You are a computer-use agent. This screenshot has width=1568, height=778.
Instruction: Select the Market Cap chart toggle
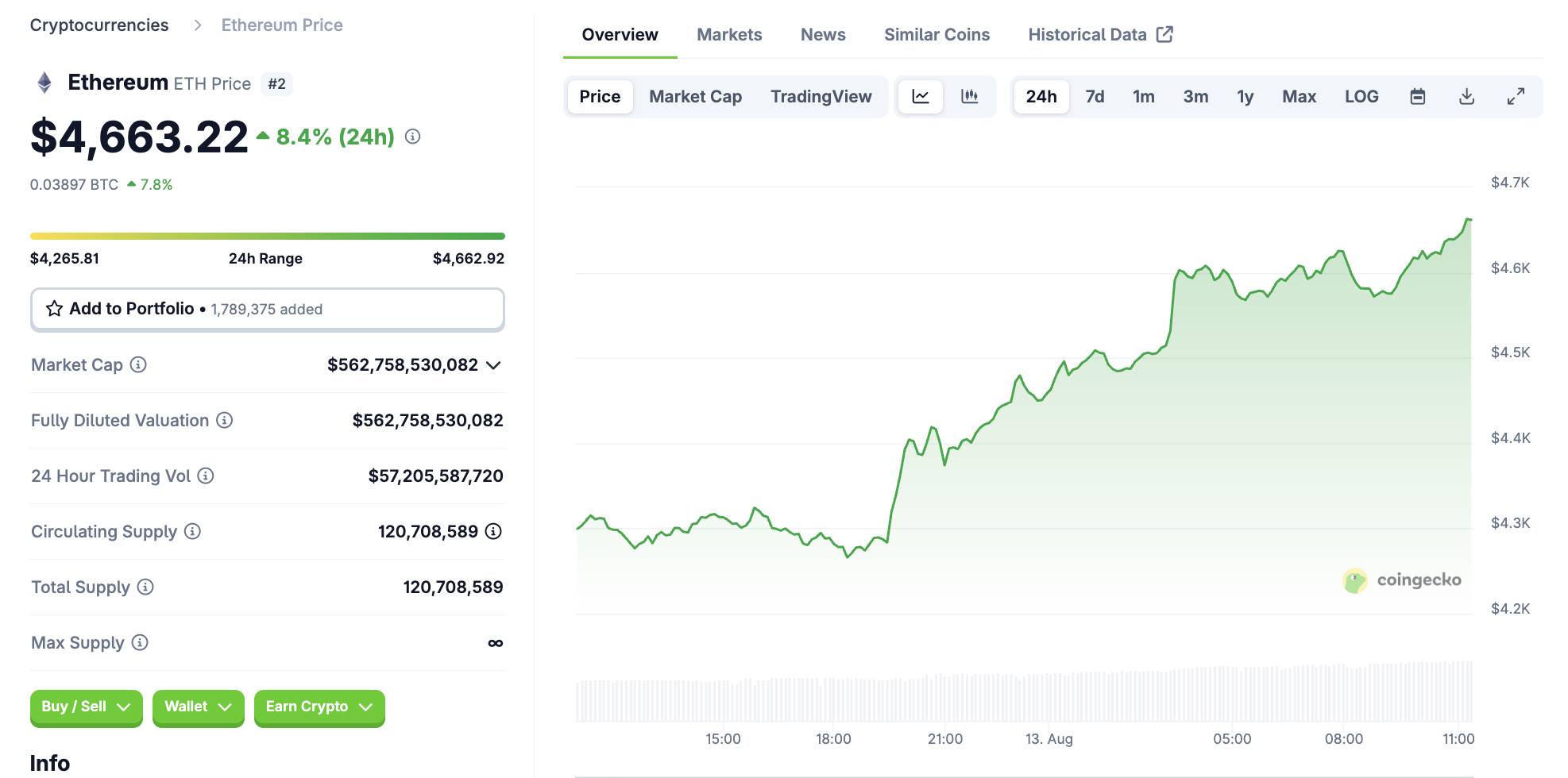(x=695, y=97)
